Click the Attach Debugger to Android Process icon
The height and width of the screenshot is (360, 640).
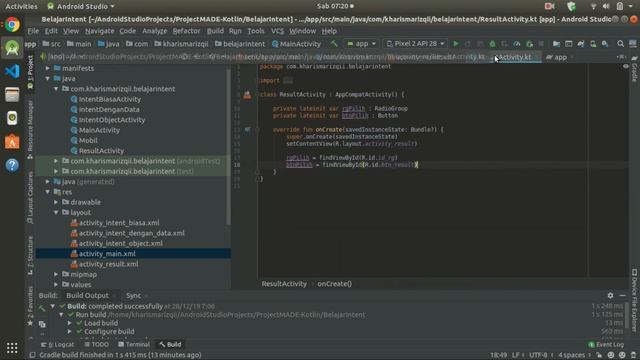529,44
